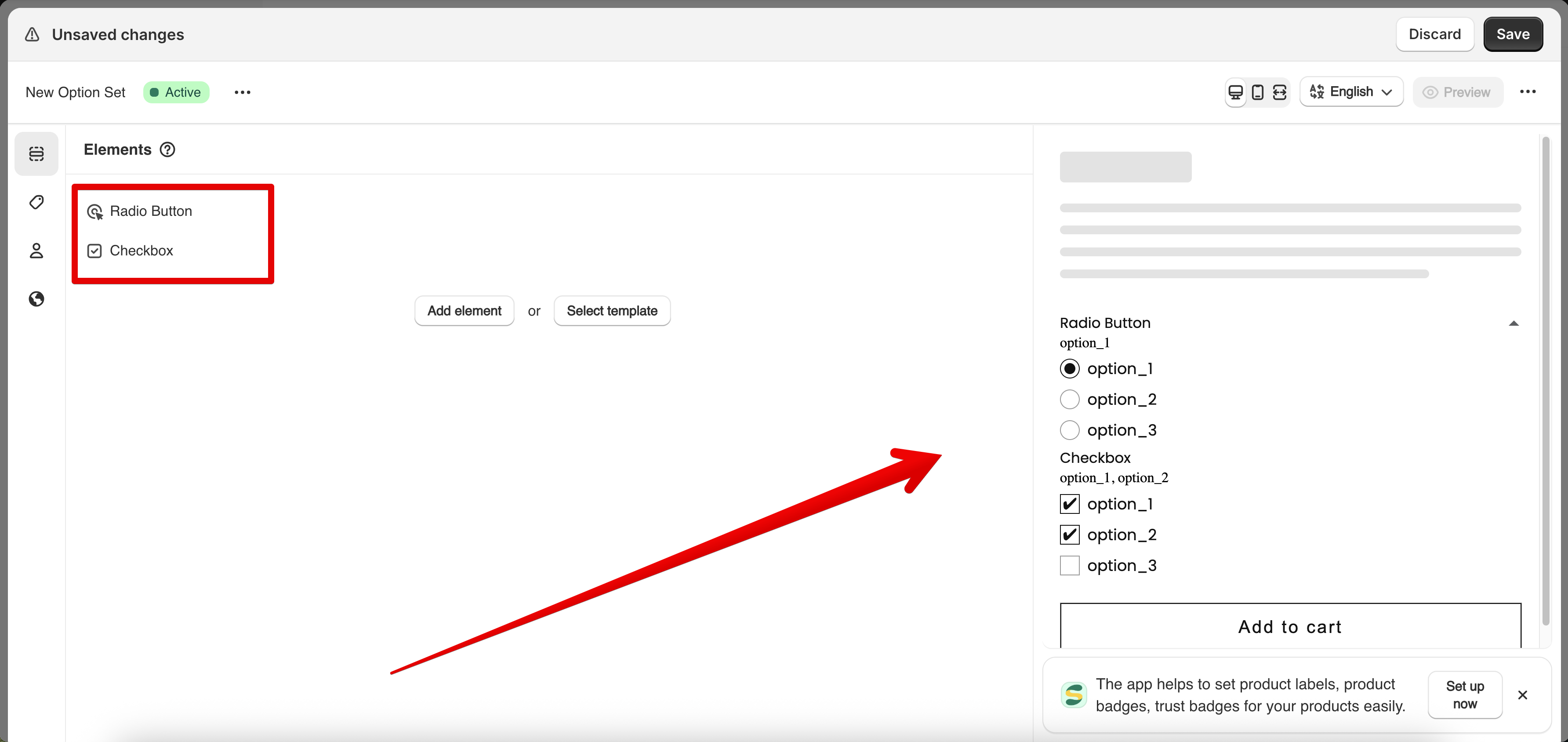Toggle the full-width preview icon

1279,92
